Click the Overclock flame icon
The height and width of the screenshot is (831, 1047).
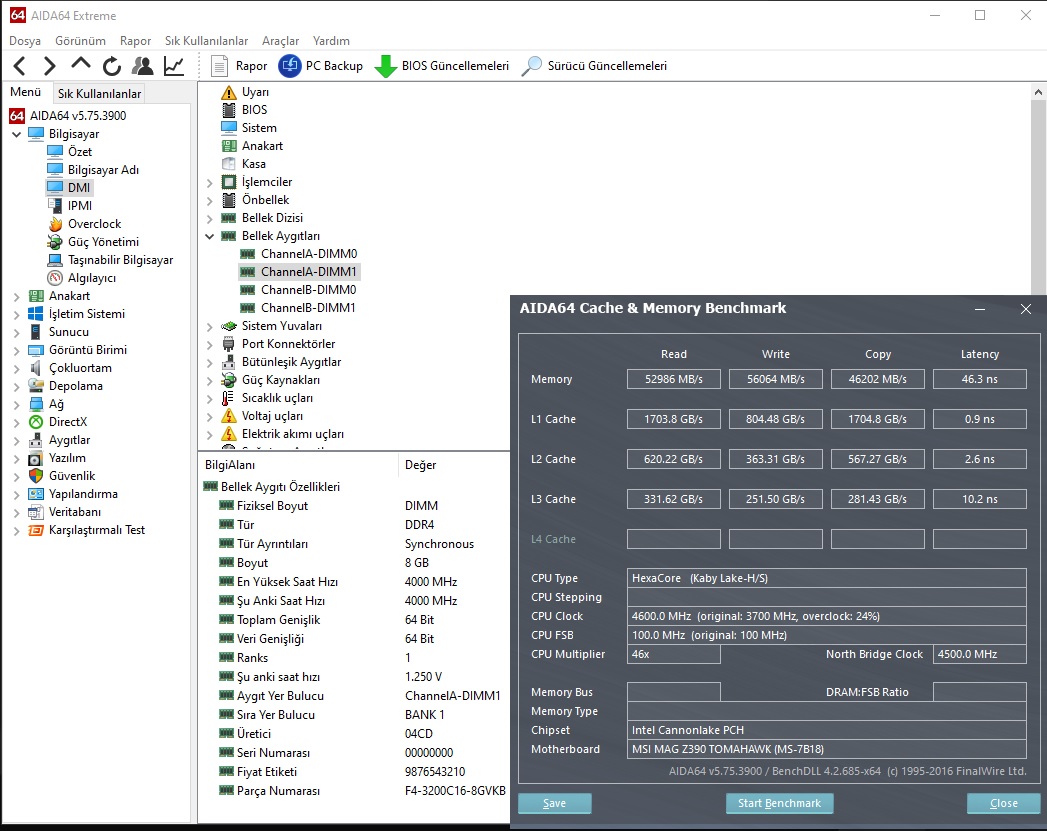tap(55, 224)
